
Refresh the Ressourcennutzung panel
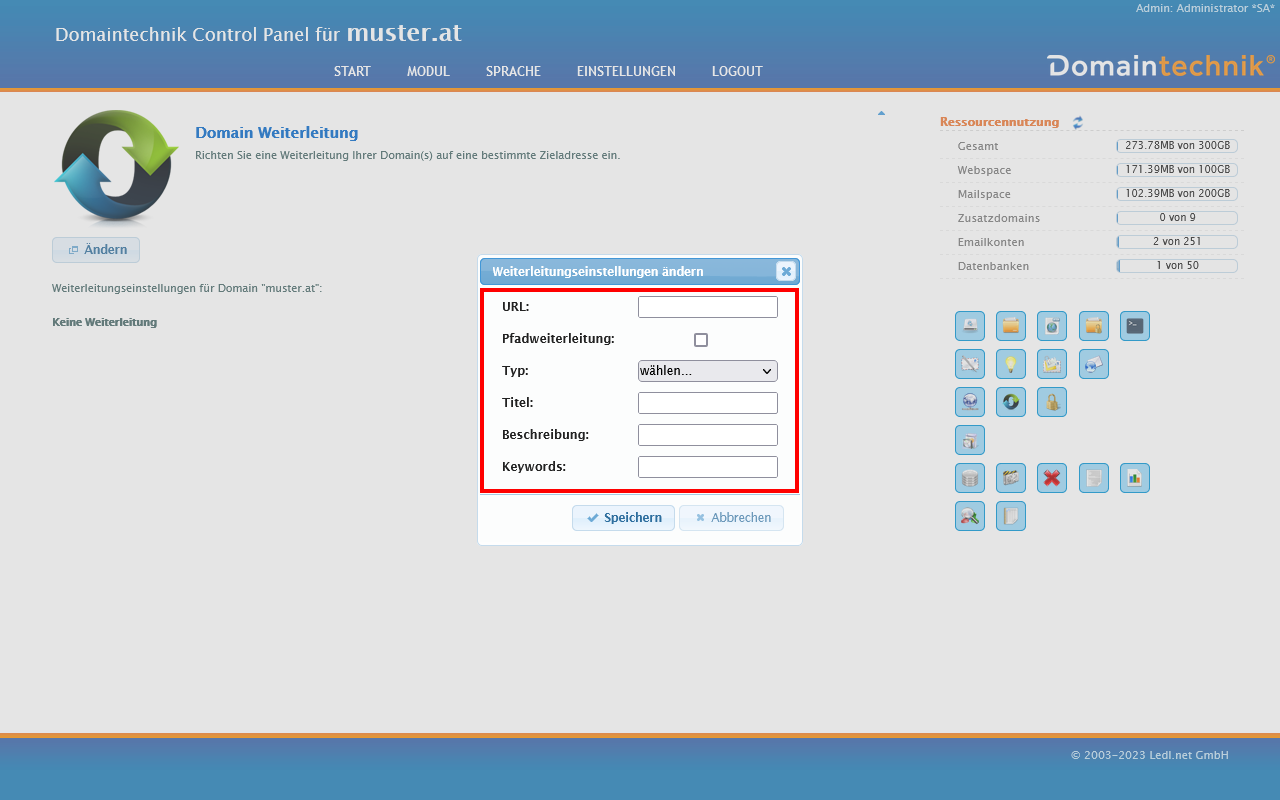1078,123
